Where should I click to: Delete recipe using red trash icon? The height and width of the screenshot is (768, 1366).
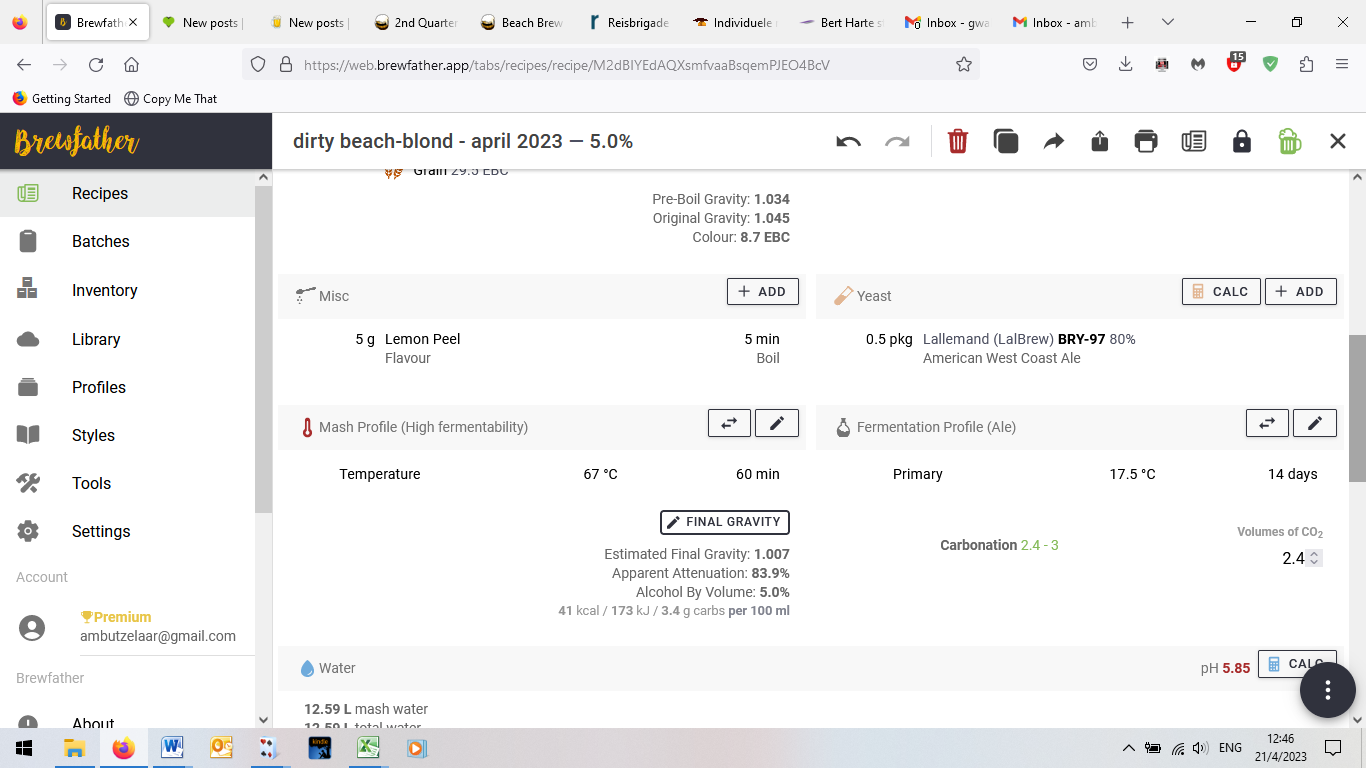click(957, 142)
